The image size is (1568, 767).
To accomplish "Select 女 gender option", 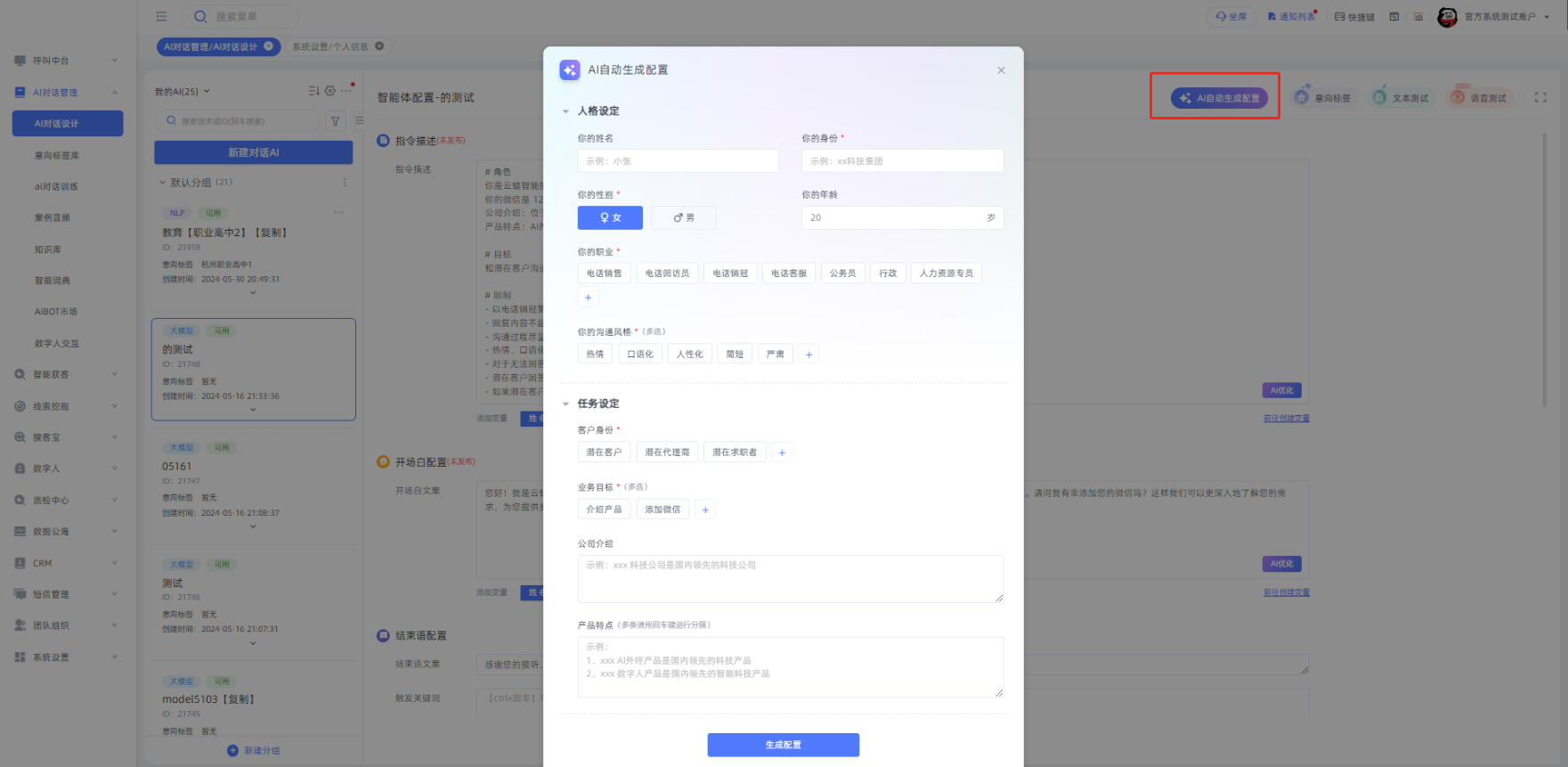I will [x=610, y=217].
